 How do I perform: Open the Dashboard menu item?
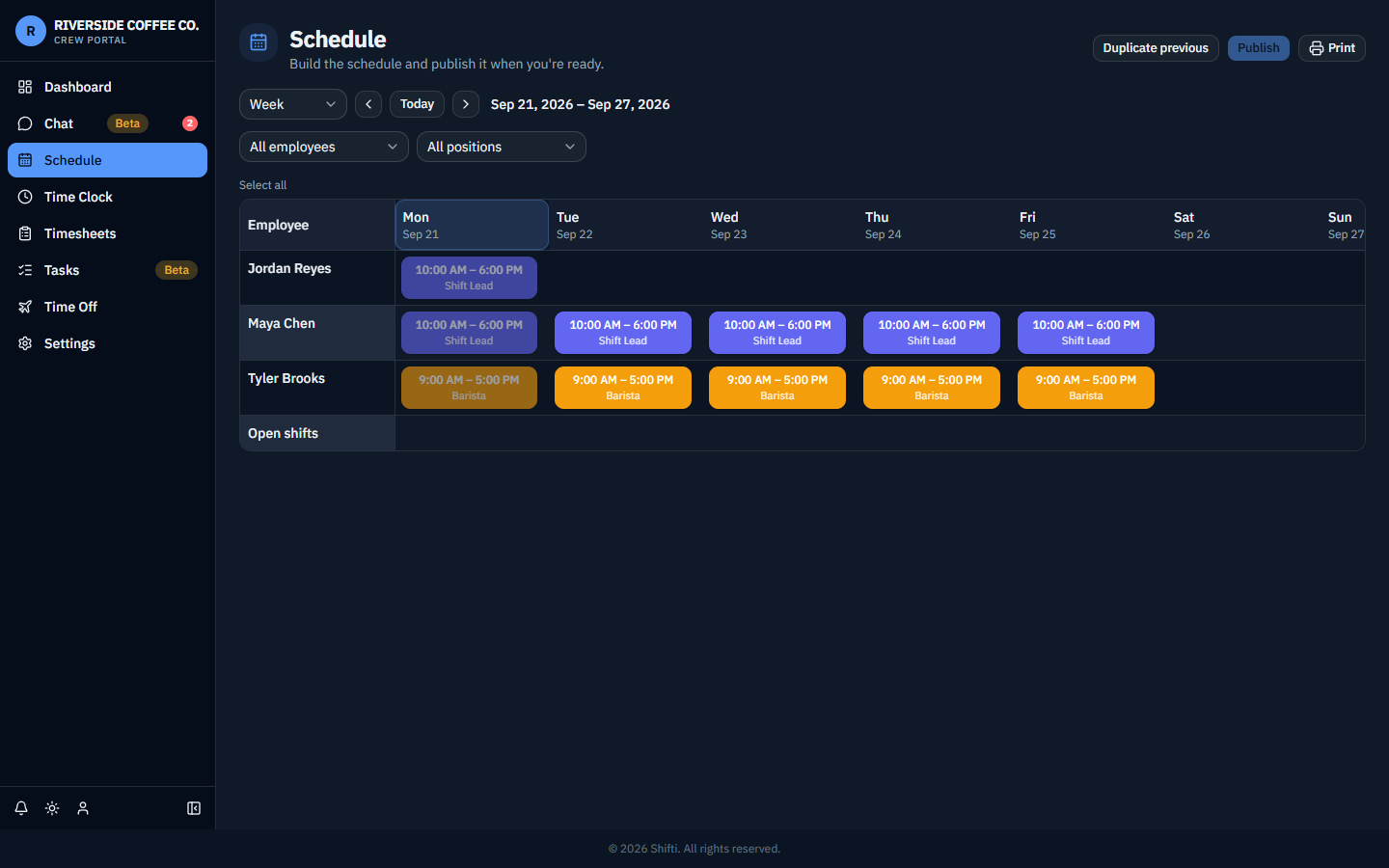[x=107, y=87]
